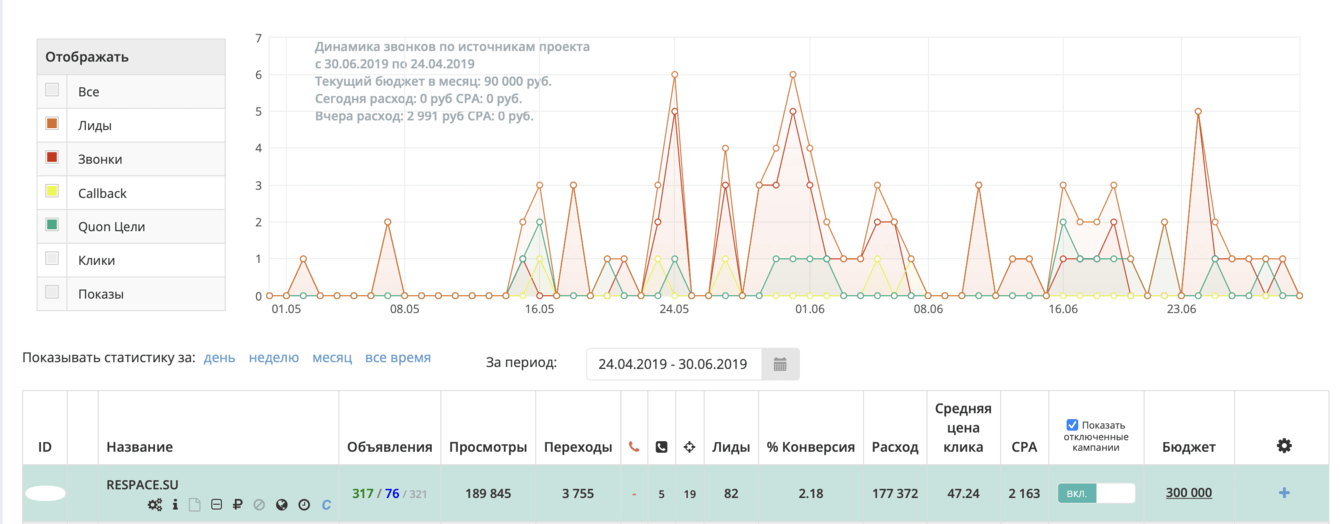Uncheck Показать отключенные кампании checkbox
This screenshot has height=524, width=1340.
coord(1072,425)
